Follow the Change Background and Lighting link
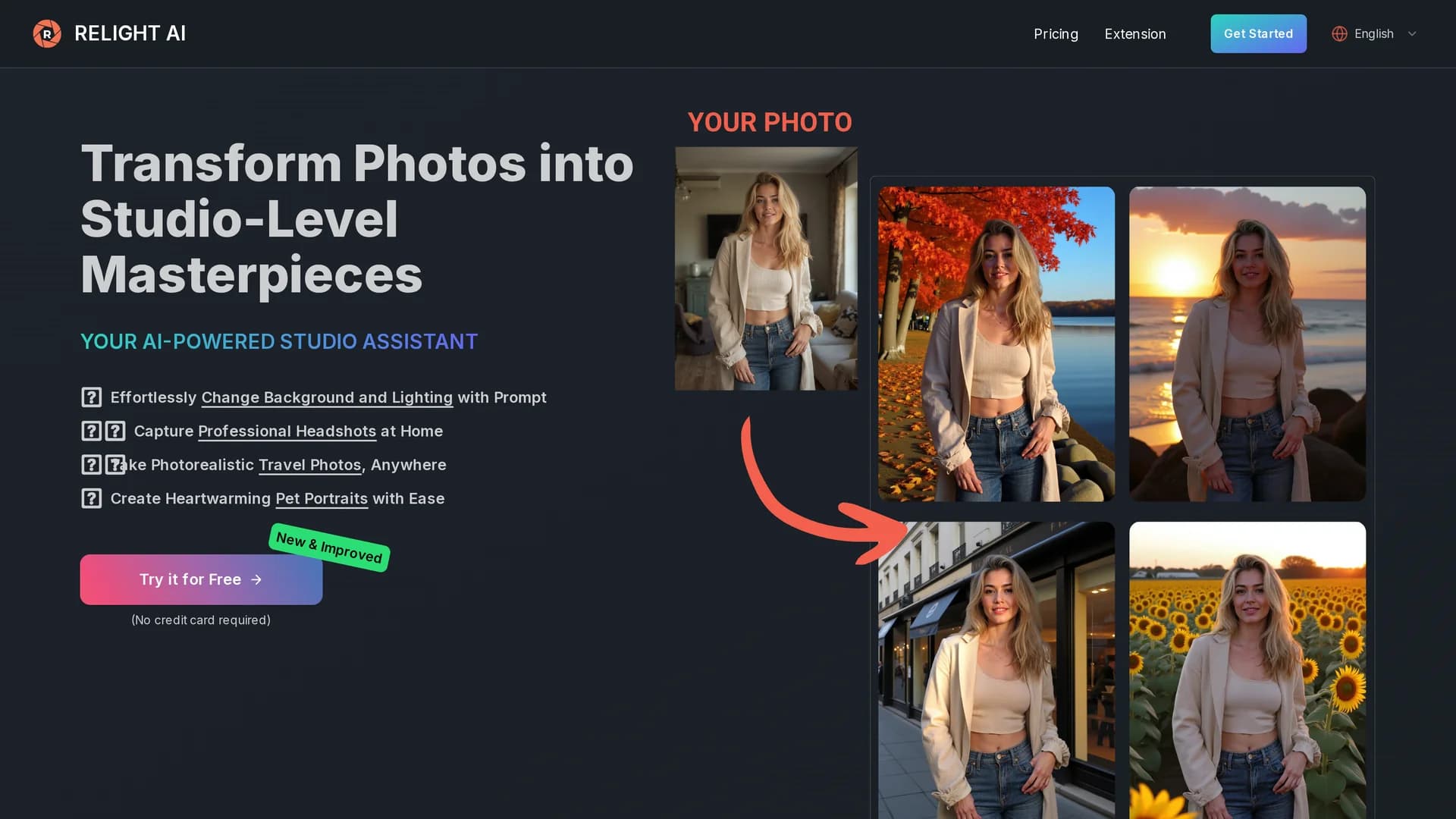The height and width of the screenshot is (819, 1456). 327,397
